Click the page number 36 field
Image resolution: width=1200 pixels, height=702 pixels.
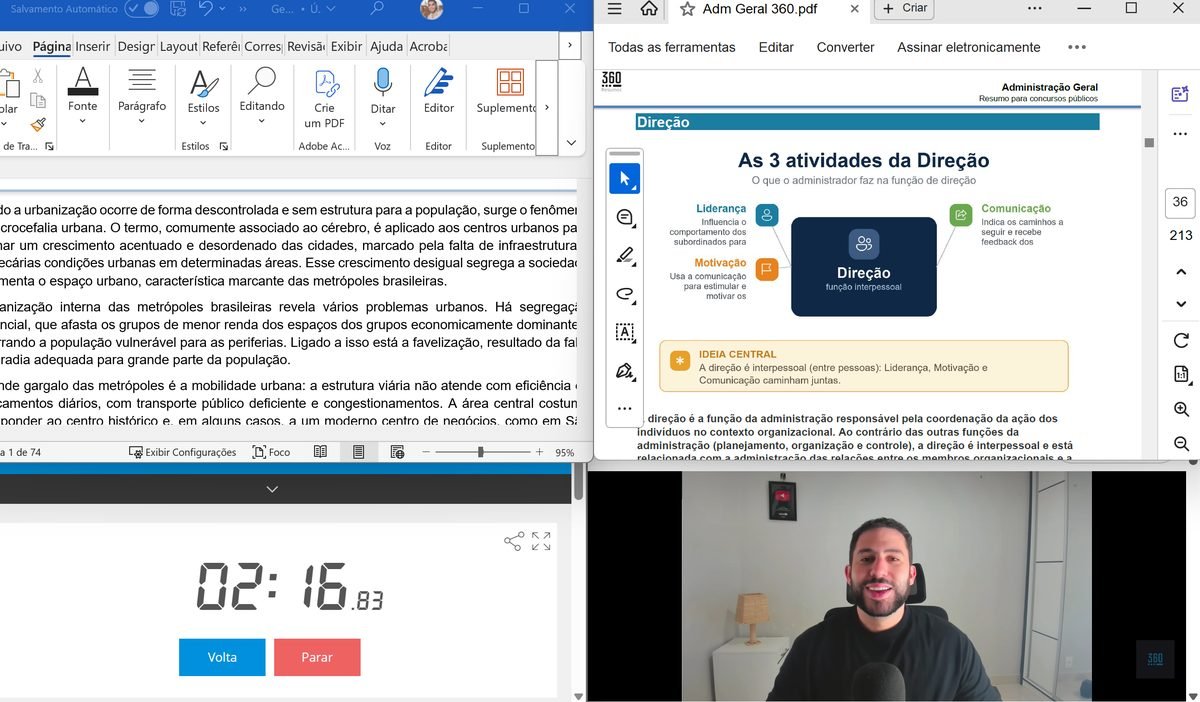(x=1180, y=202)
